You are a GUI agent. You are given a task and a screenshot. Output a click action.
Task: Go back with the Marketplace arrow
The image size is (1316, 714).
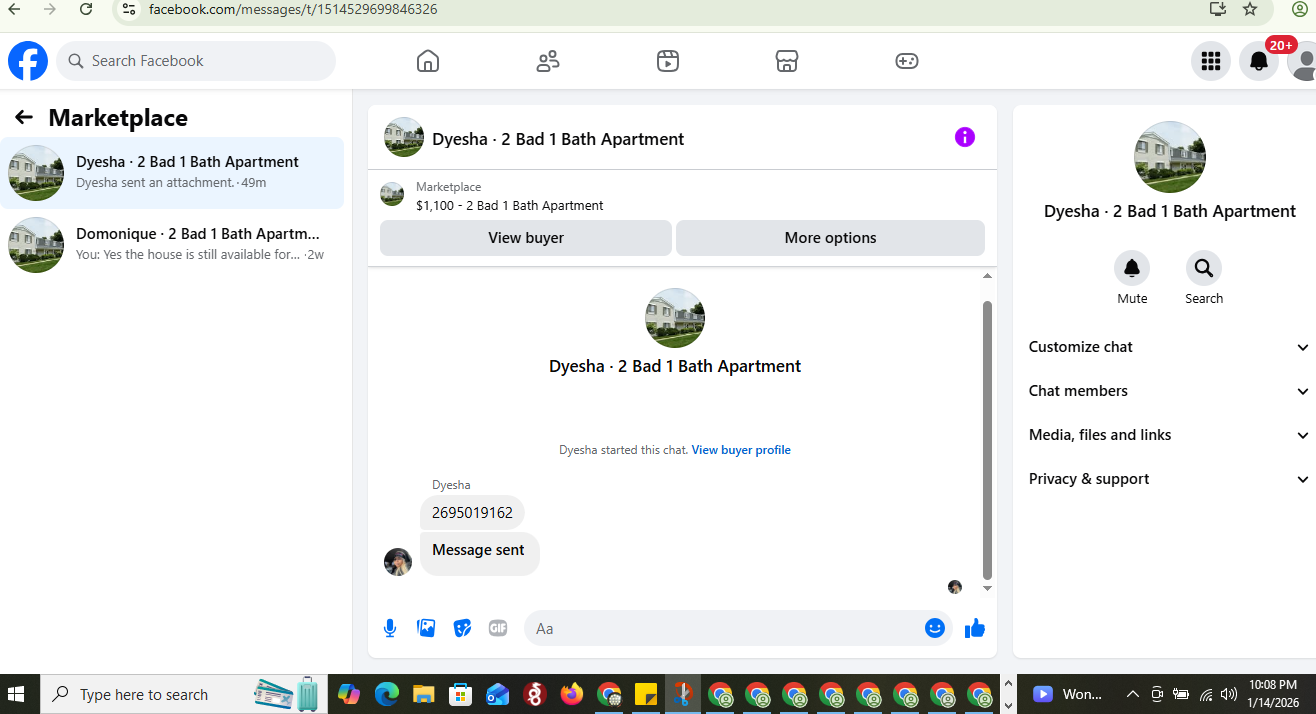[x=24, y=118]
